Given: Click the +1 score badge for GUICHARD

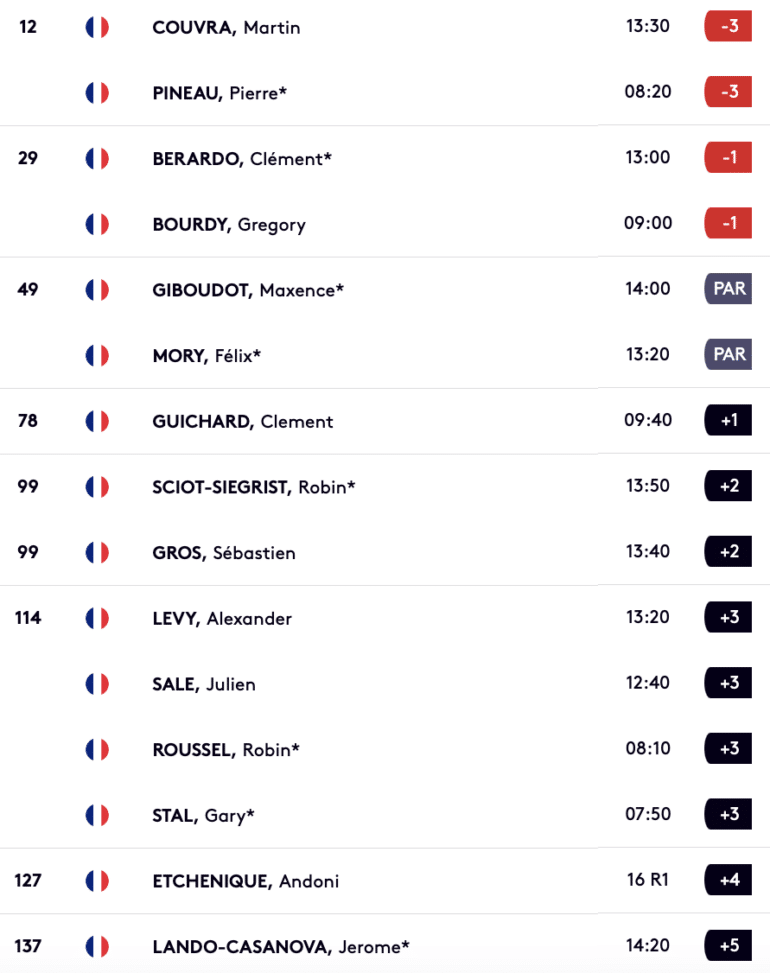Looking at the screenshot, I should tap(728, 420).
